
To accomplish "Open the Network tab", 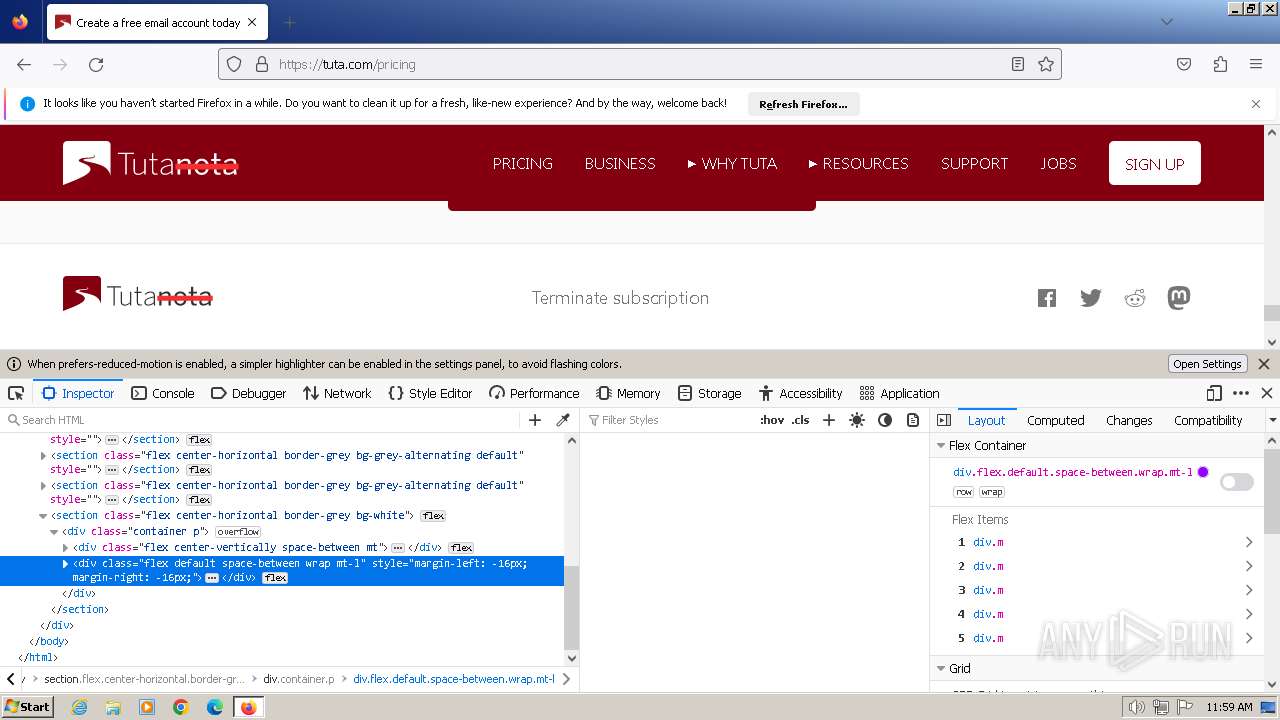I will point(337,393).
